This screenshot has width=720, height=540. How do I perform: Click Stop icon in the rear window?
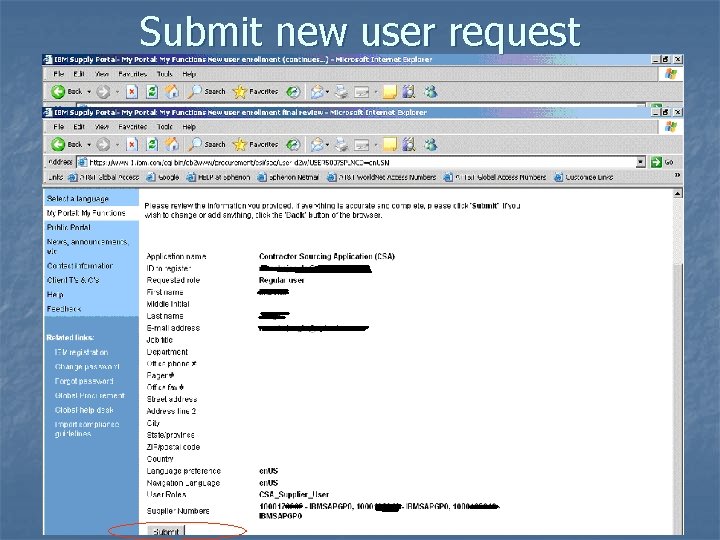(132, 92)
